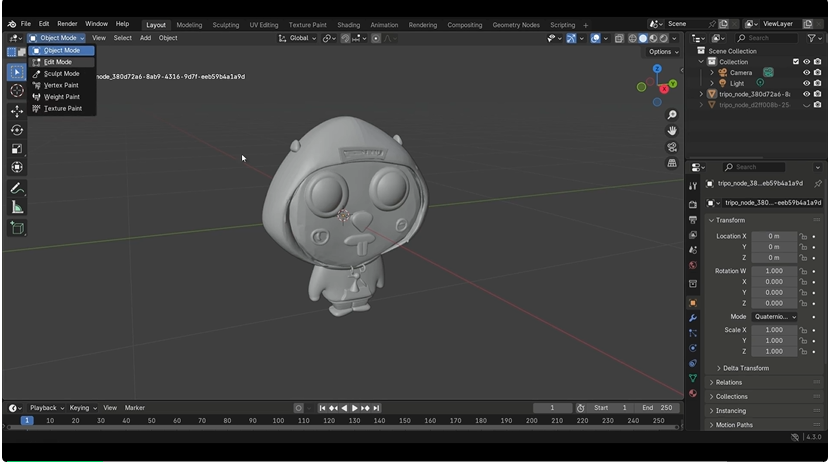Open the Global orientation dropdown
The width and height of the screenshot is (831, 464).
point(297,38)
